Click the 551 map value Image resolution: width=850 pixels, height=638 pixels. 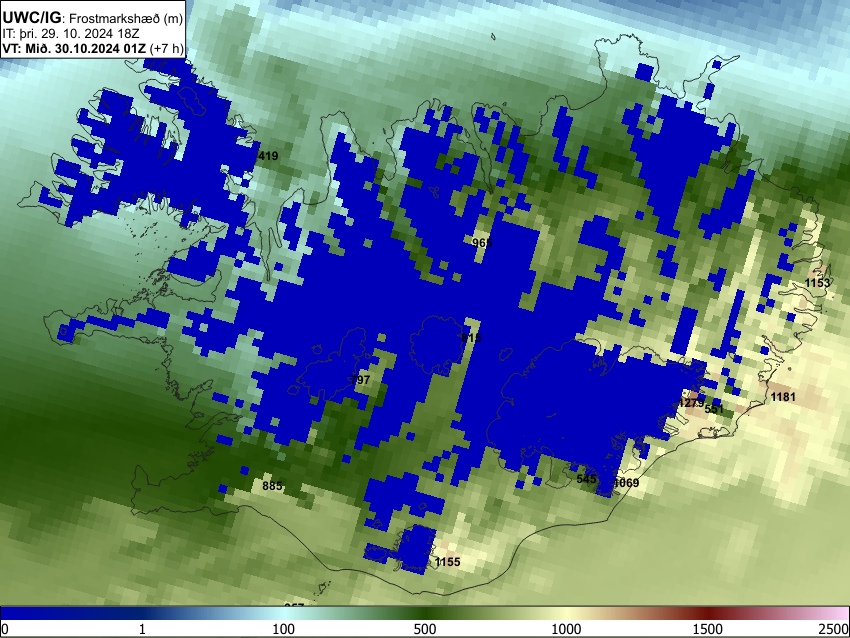[714, 409]
